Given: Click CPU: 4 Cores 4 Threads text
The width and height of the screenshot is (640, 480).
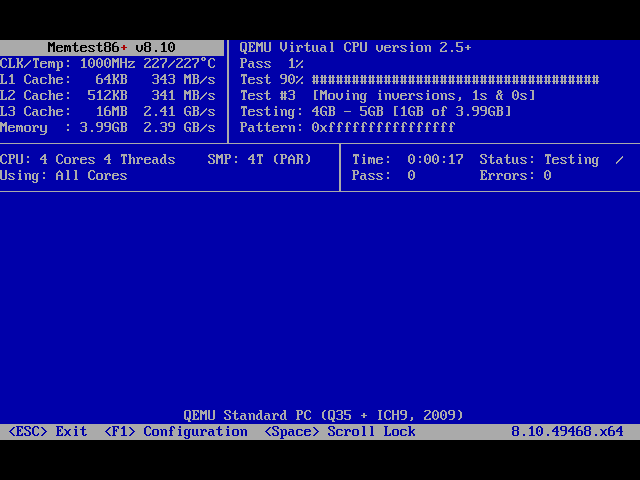Looking at the screenshot, I should (x=88, y=159).
